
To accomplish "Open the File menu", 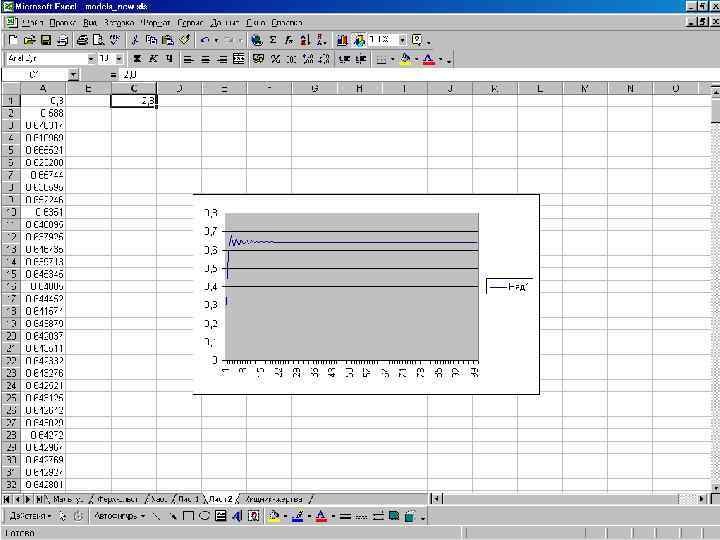I will [x=32, y=22].
